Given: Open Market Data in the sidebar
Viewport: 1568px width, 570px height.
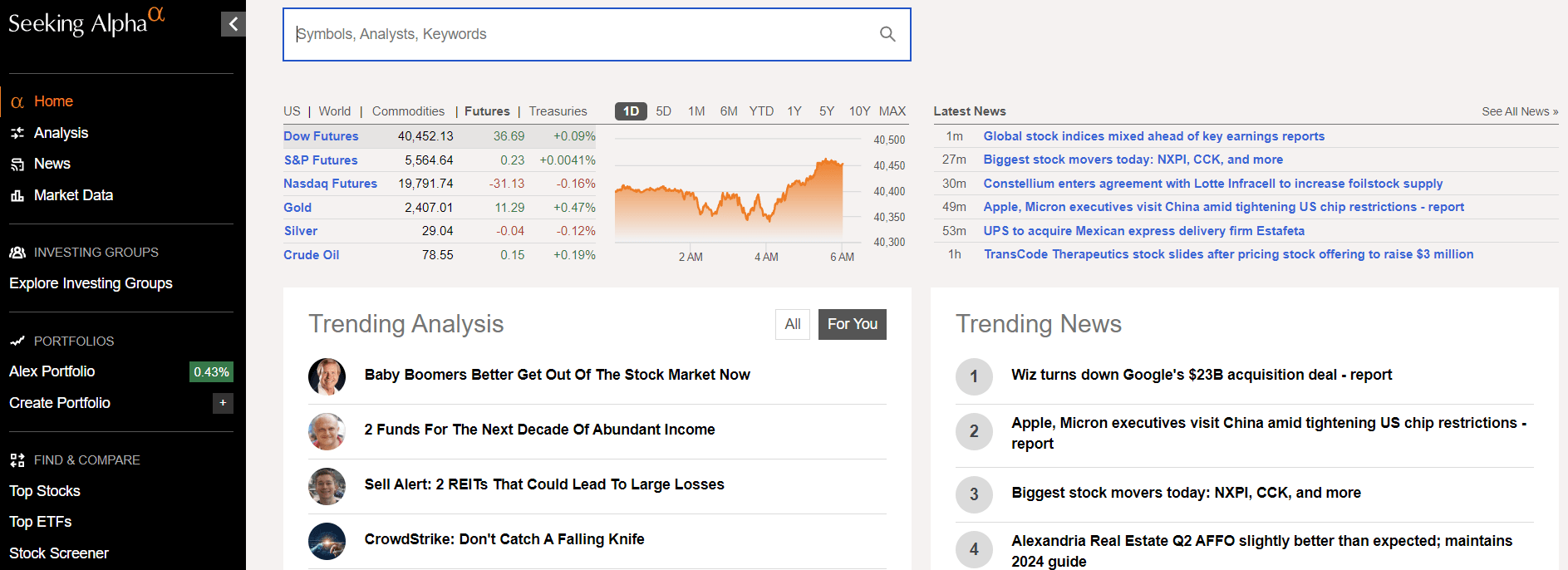Looking at the screenshot, I should (x=73, y=195).
